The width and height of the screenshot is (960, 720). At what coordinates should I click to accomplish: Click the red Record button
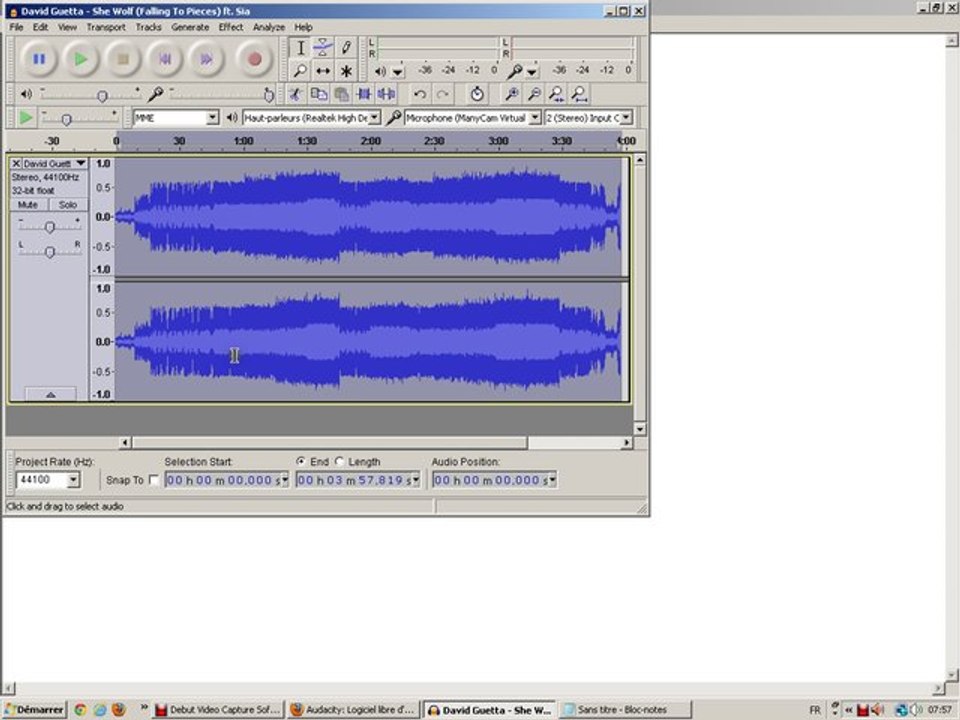coord(255,59)
